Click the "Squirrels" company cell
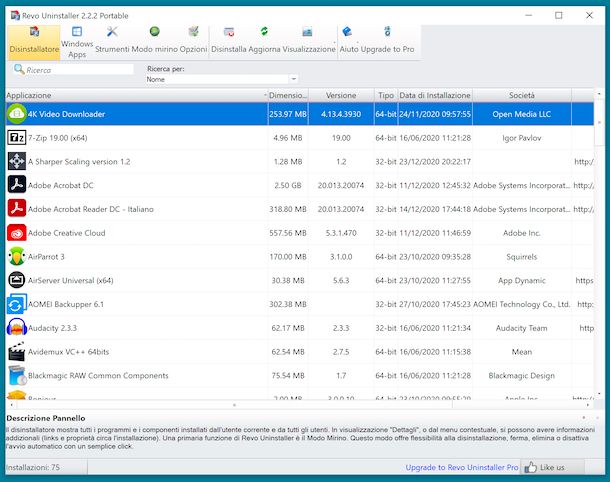The image size is (610, 482). (x=522, y=257)
